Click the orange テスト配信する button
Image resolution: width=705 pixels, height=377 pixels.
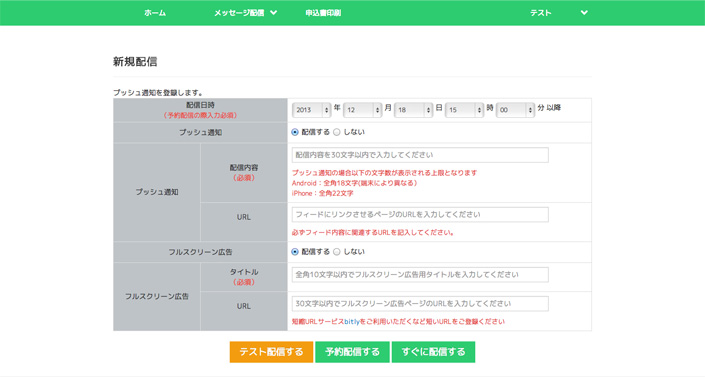tap(271, 352)
